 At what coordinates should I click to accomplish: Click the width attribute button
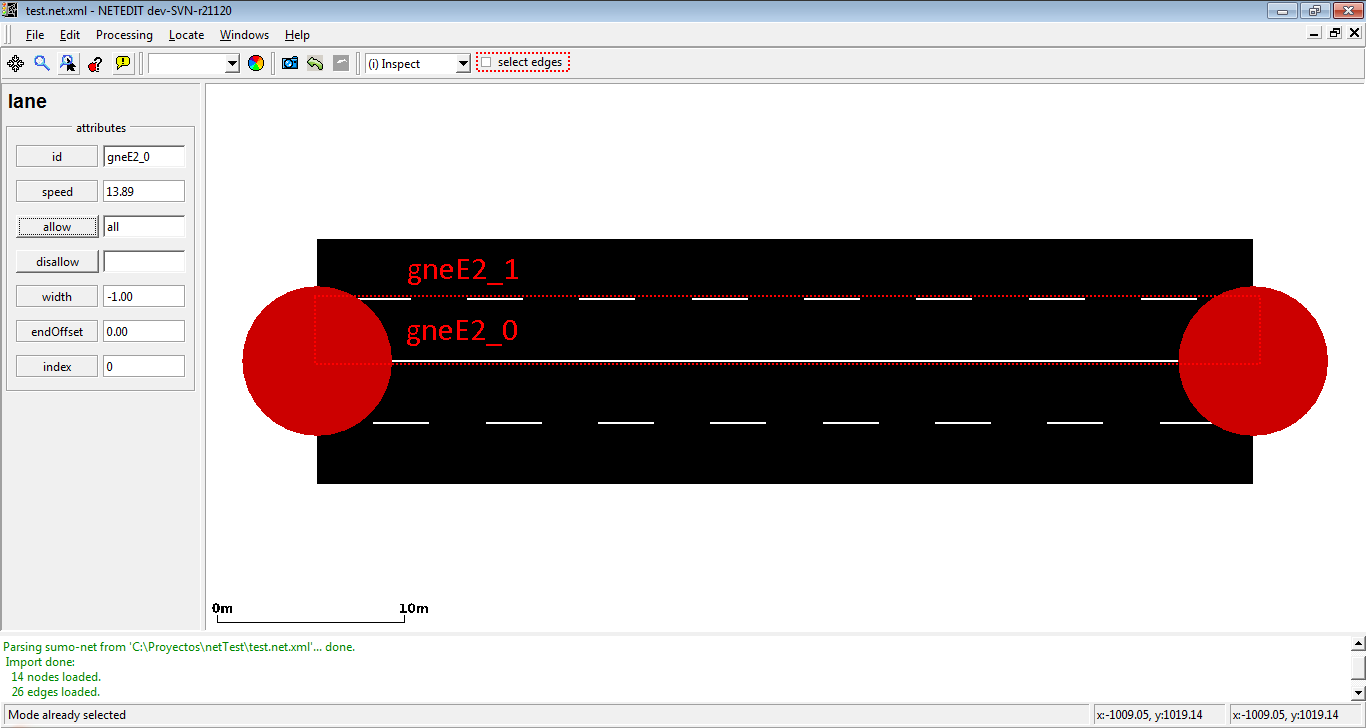click(57, 297)
